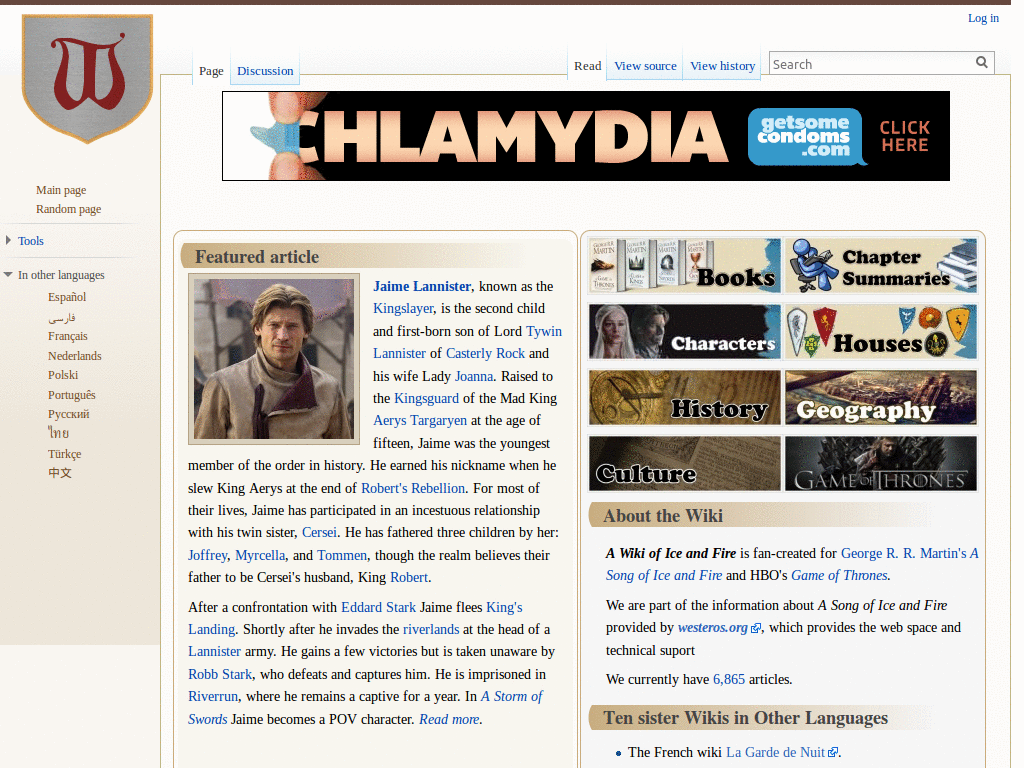1024x768 pixels.
Task: Click the external link icon after westeros.org
Action: point(756,628)
